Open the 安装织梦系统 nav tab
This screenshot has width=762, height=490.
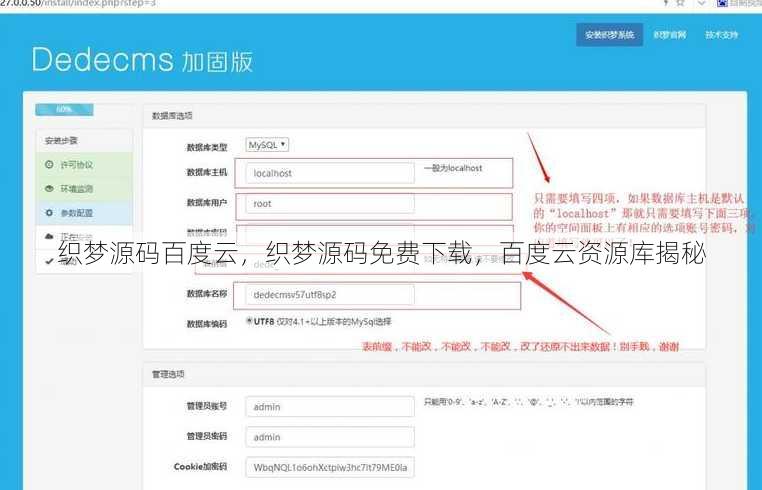point(609,35)
